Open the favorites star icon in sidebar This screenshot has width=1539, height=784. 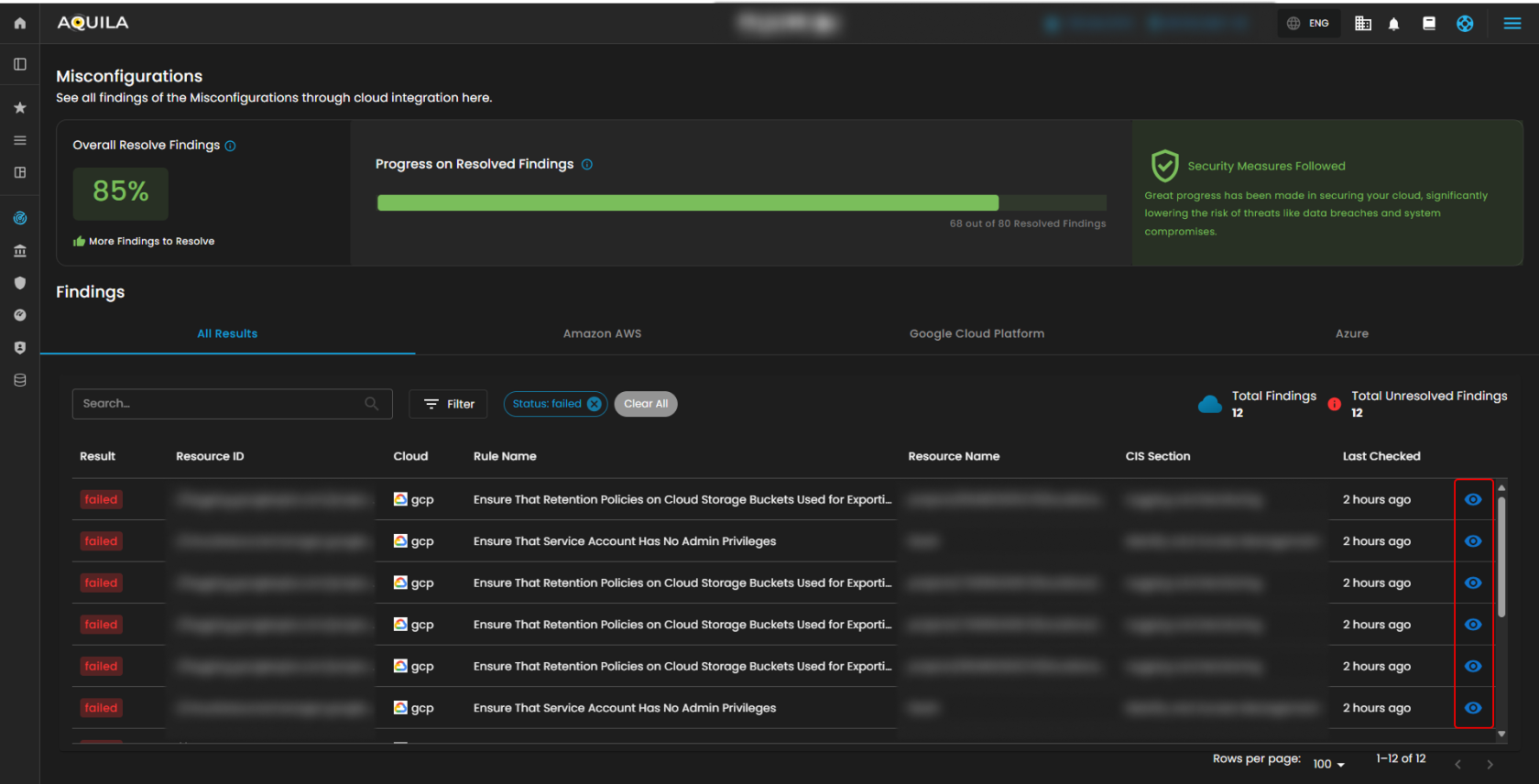tap(19, 108)
